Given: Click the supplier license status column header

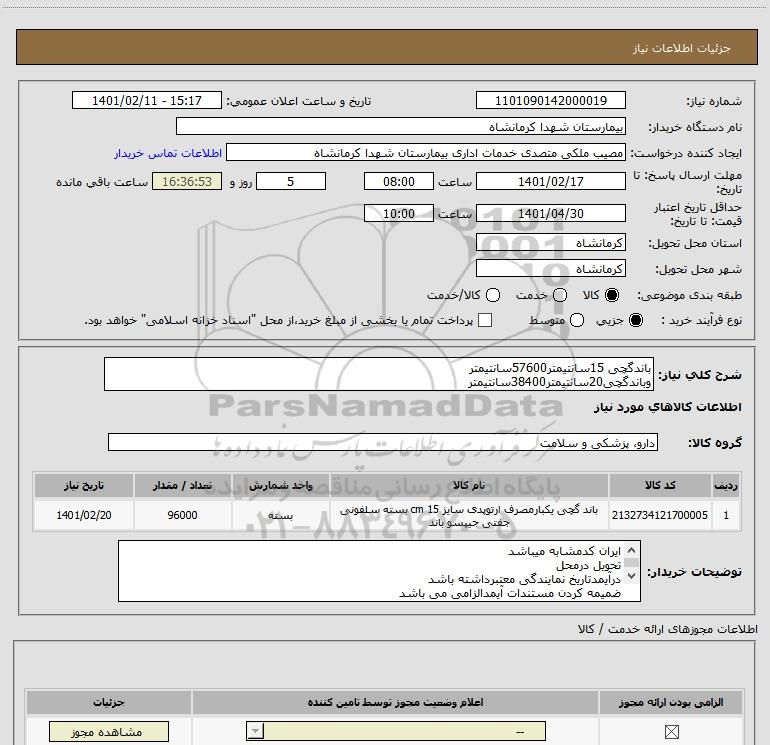Looking at the screenshot, I should [395, 702].
